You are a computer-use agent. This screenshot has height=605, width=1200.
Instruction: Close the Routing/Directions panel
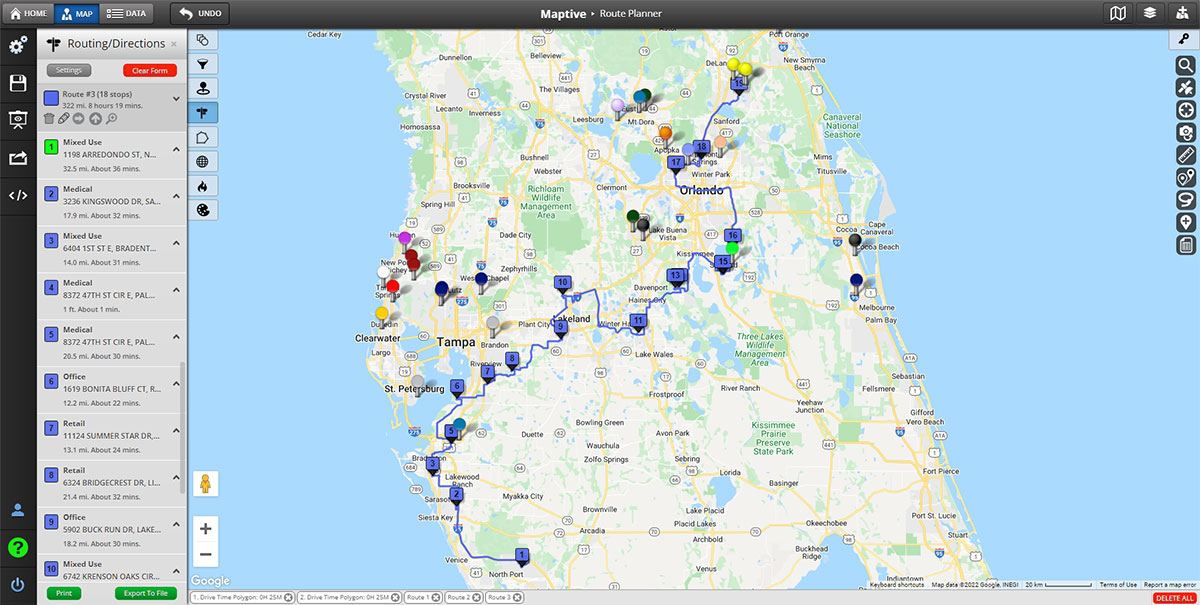point(174,44)
